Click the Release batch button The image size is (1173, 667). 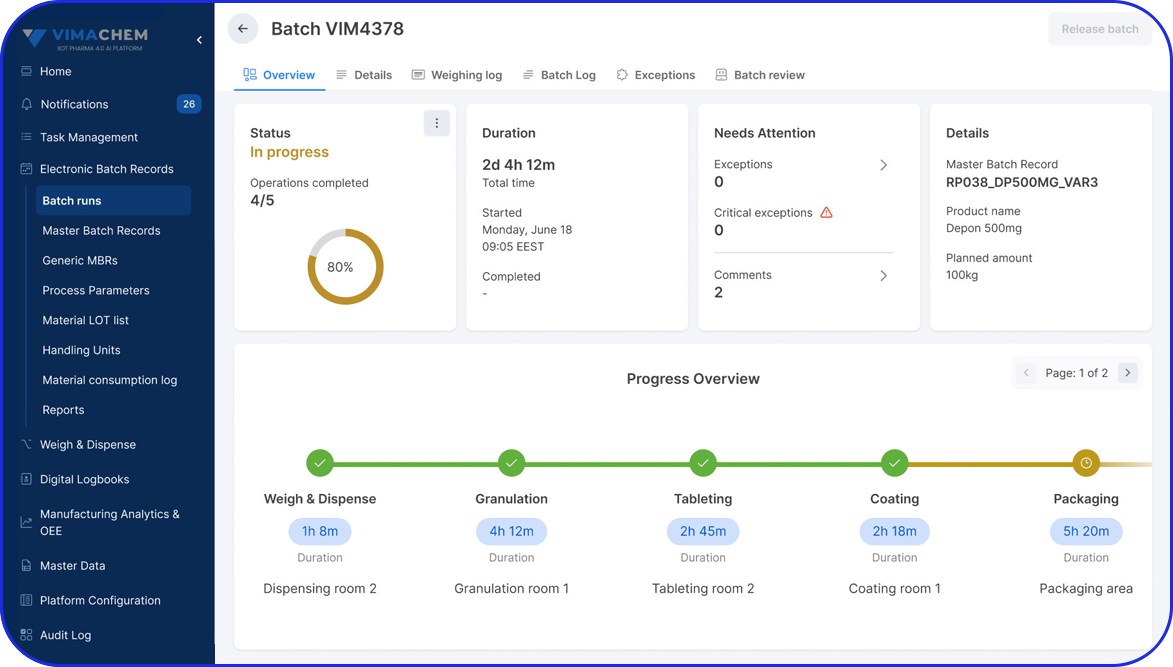click(x=1099, y=29)
